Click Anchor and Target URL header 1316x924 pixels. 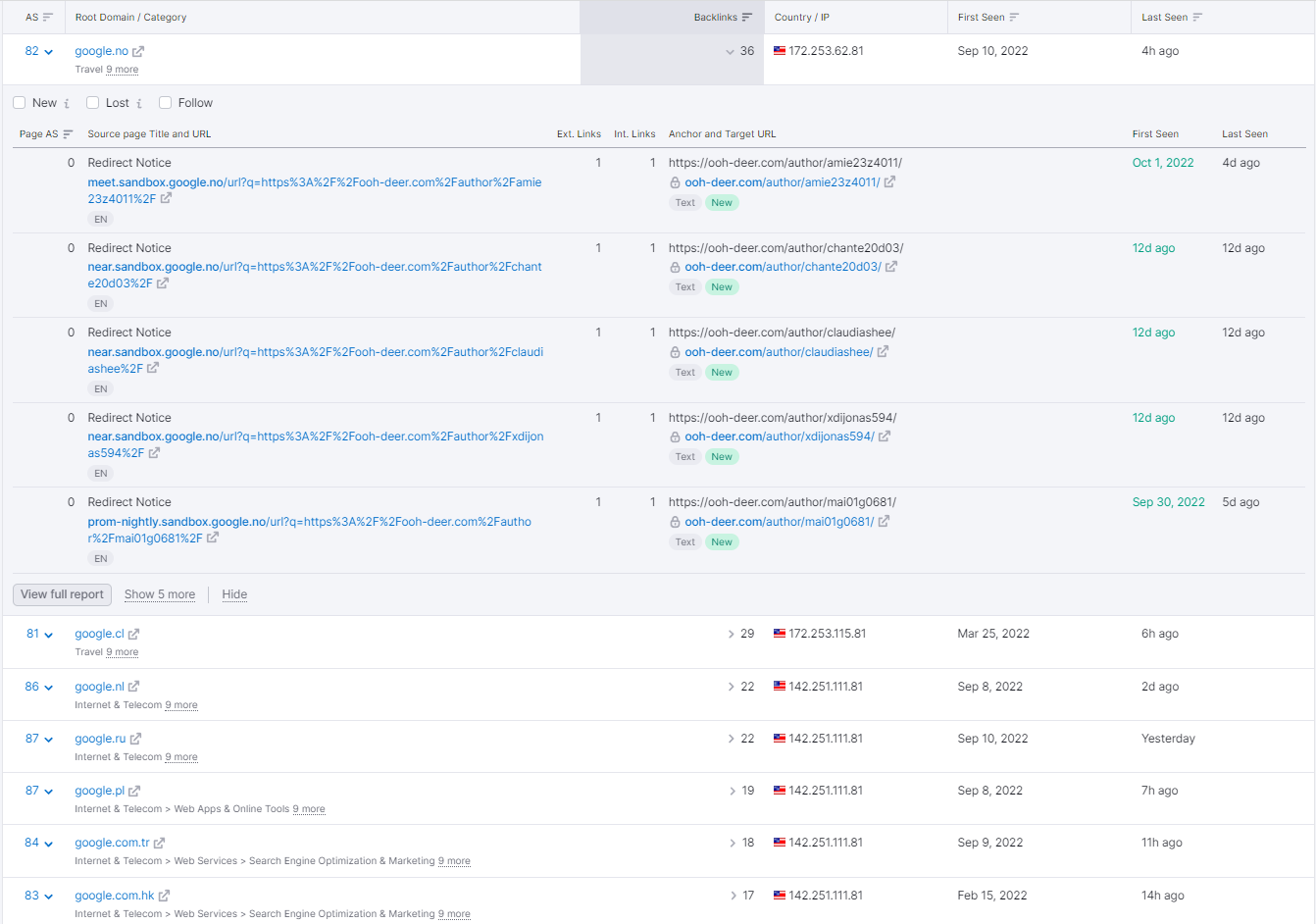coord(722,134)
